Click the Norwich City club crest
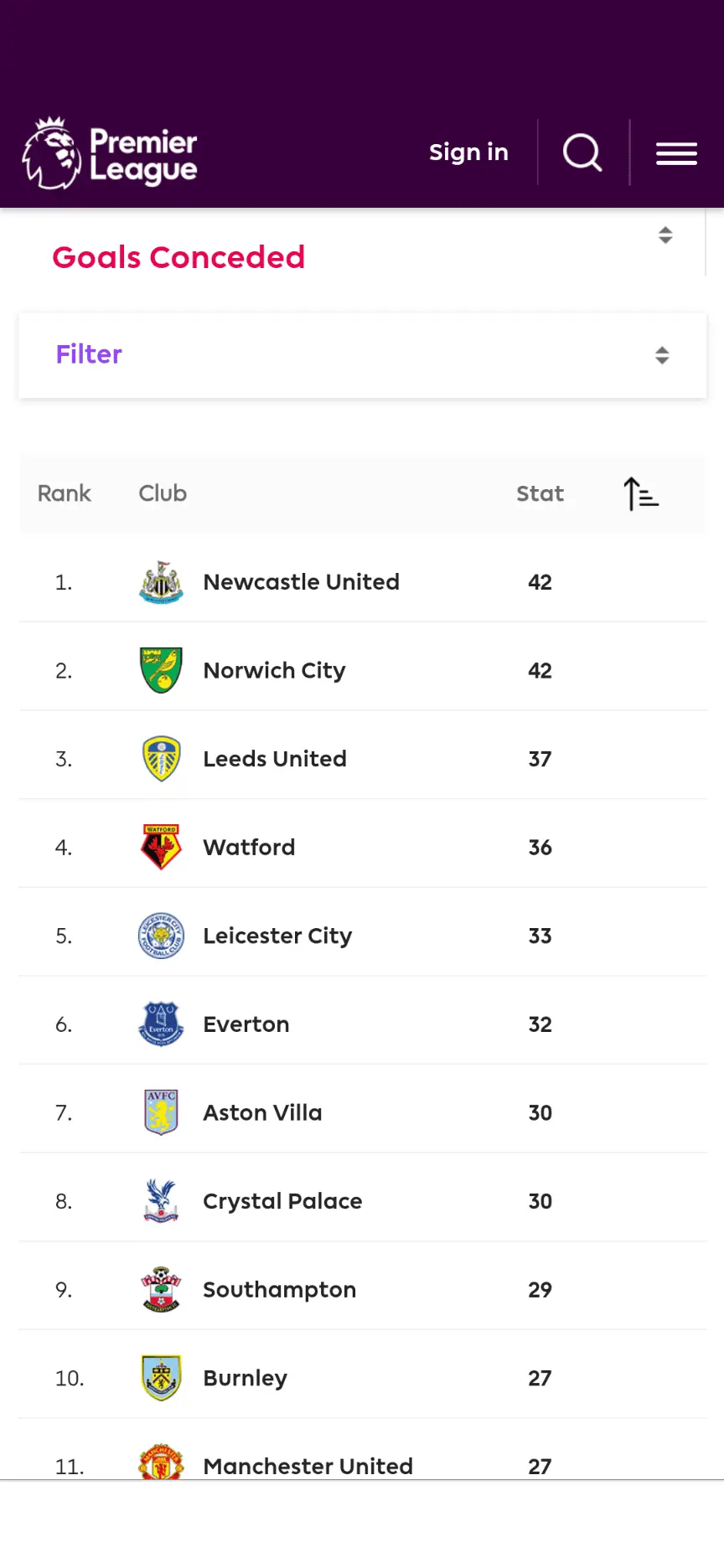The image size is (724, 1568). click(x=161, y=670)
